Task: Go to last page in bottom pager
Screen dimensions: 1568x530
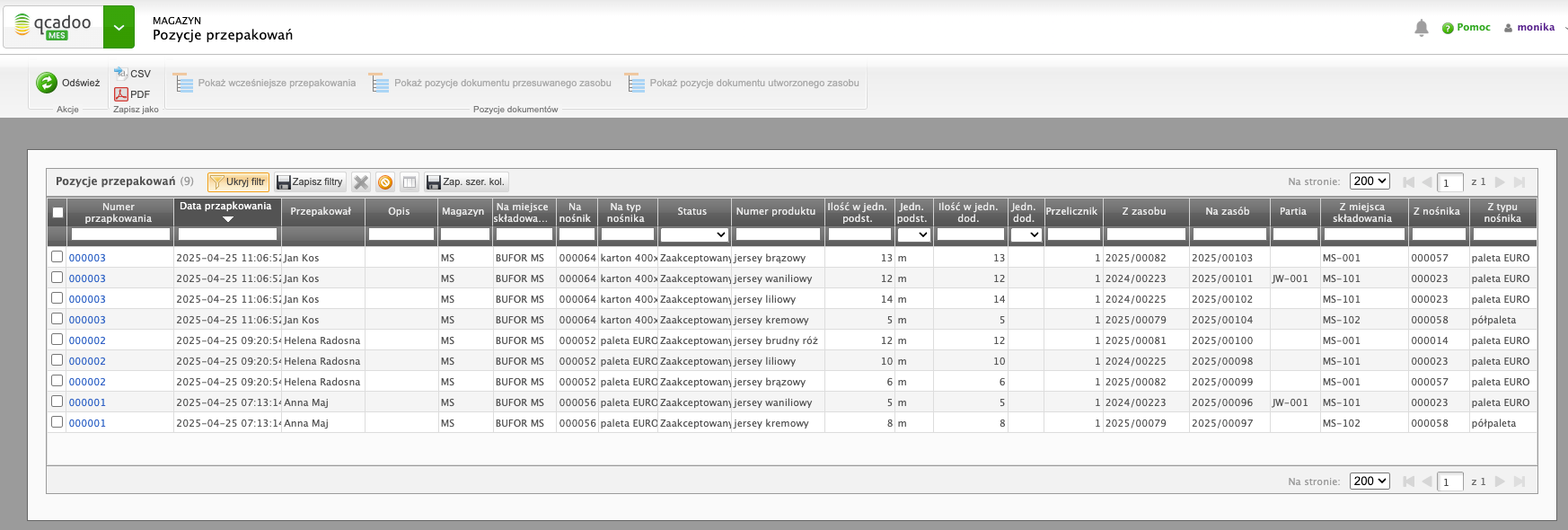Action: (x=1519, y=481)
